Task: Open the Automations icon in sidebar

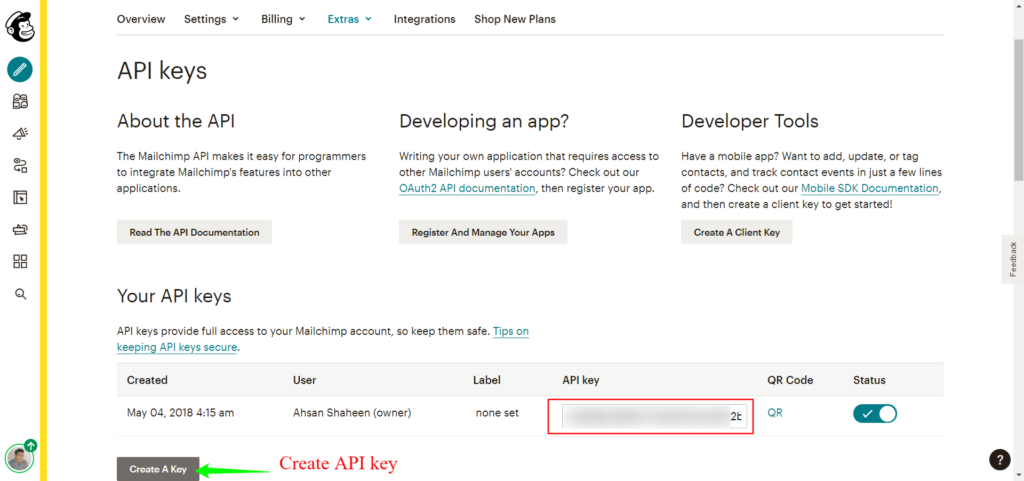Action: pyautogui.click(x=20, y=166)
